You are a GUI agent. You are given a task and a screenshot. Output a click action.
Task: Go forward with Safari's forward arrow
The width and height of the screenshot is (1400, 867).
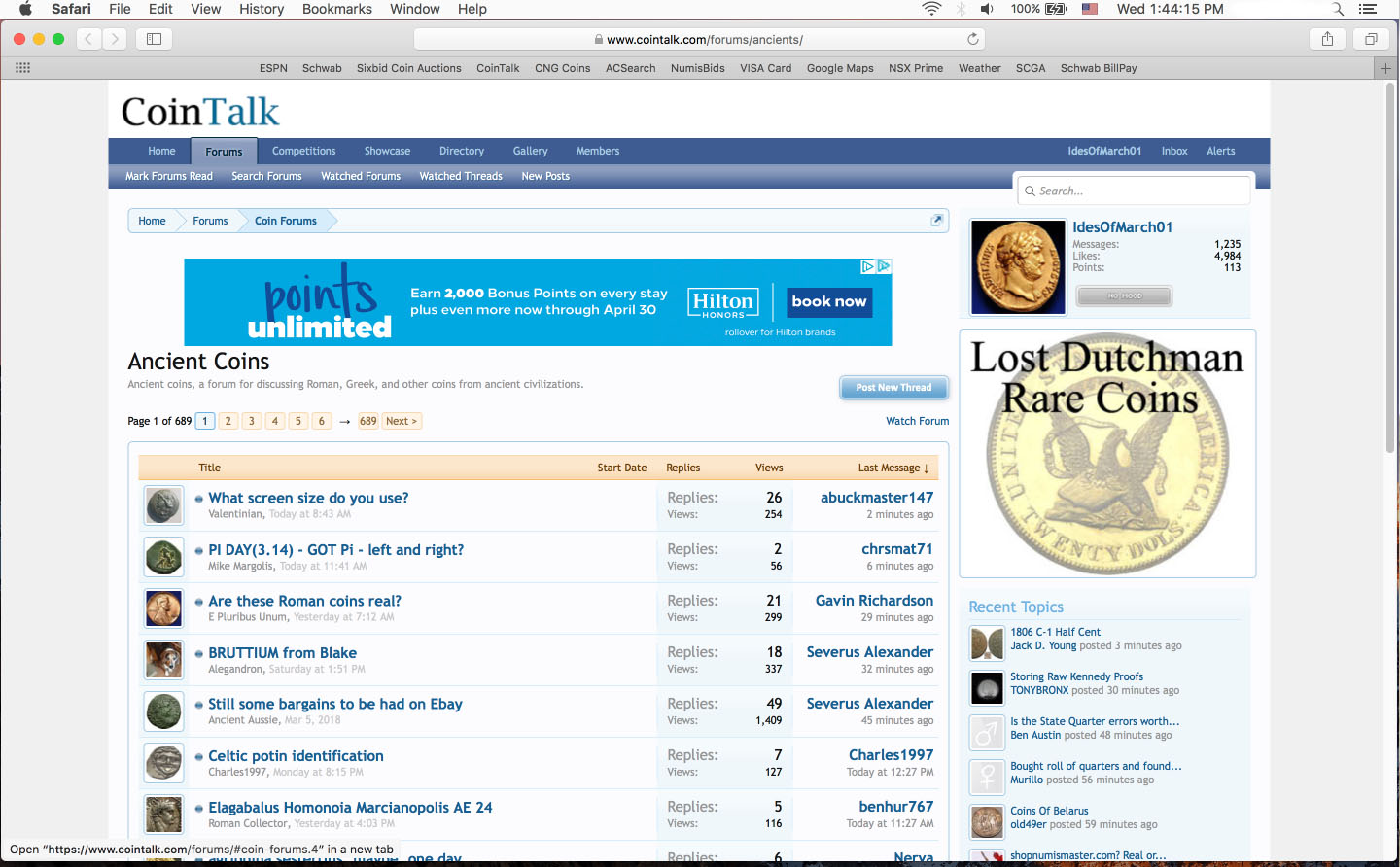(x=115, y=39)
